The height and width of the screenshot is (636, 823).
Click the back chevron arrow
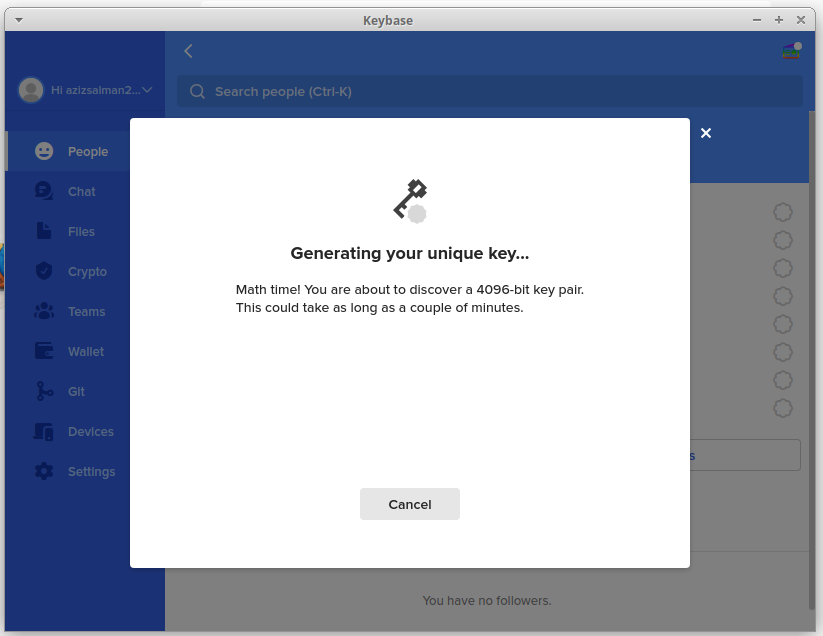(x=188, y=51)
